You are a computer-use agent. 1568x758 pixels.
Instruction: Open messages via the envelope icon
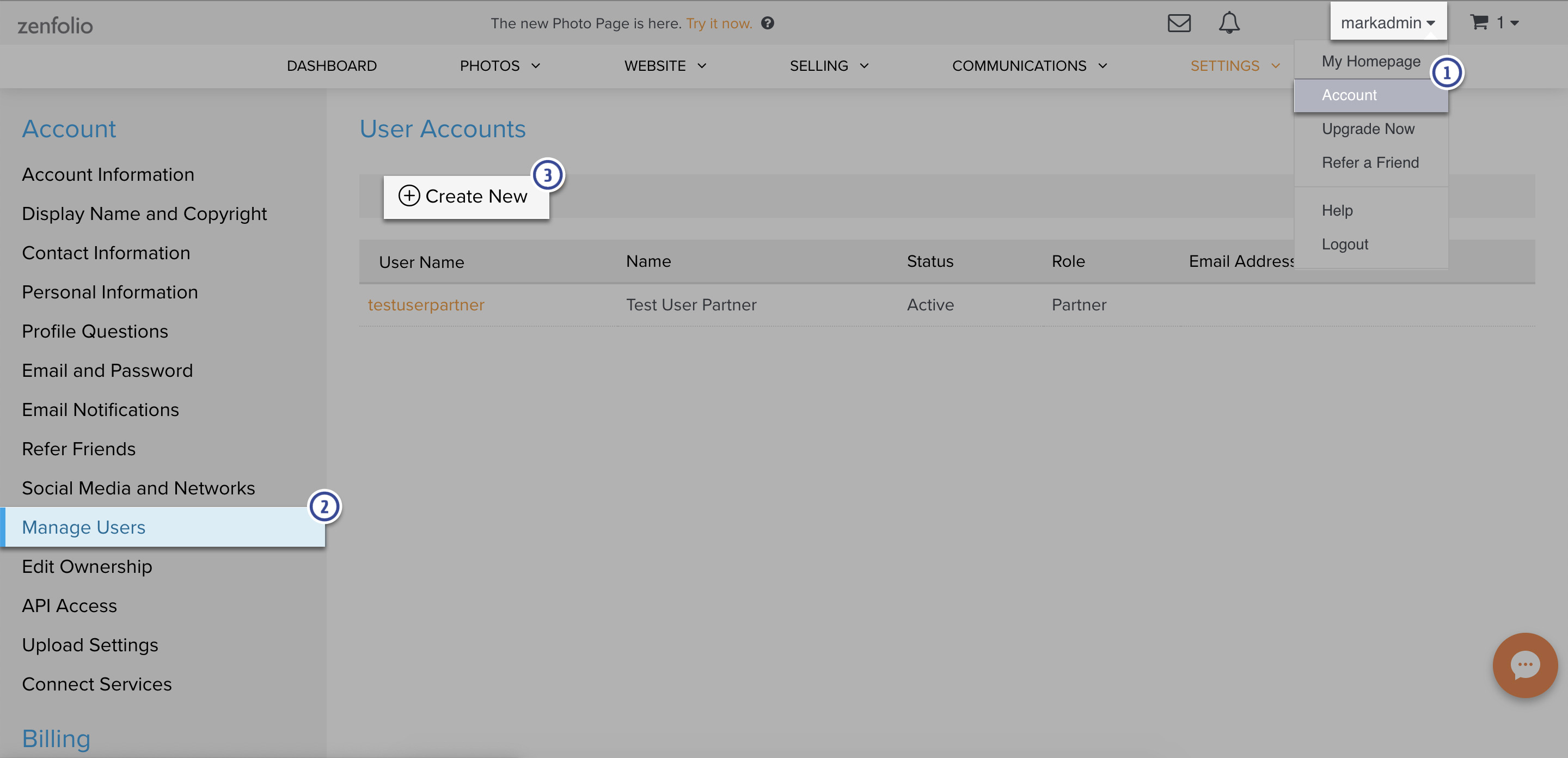pos(1179,23)
